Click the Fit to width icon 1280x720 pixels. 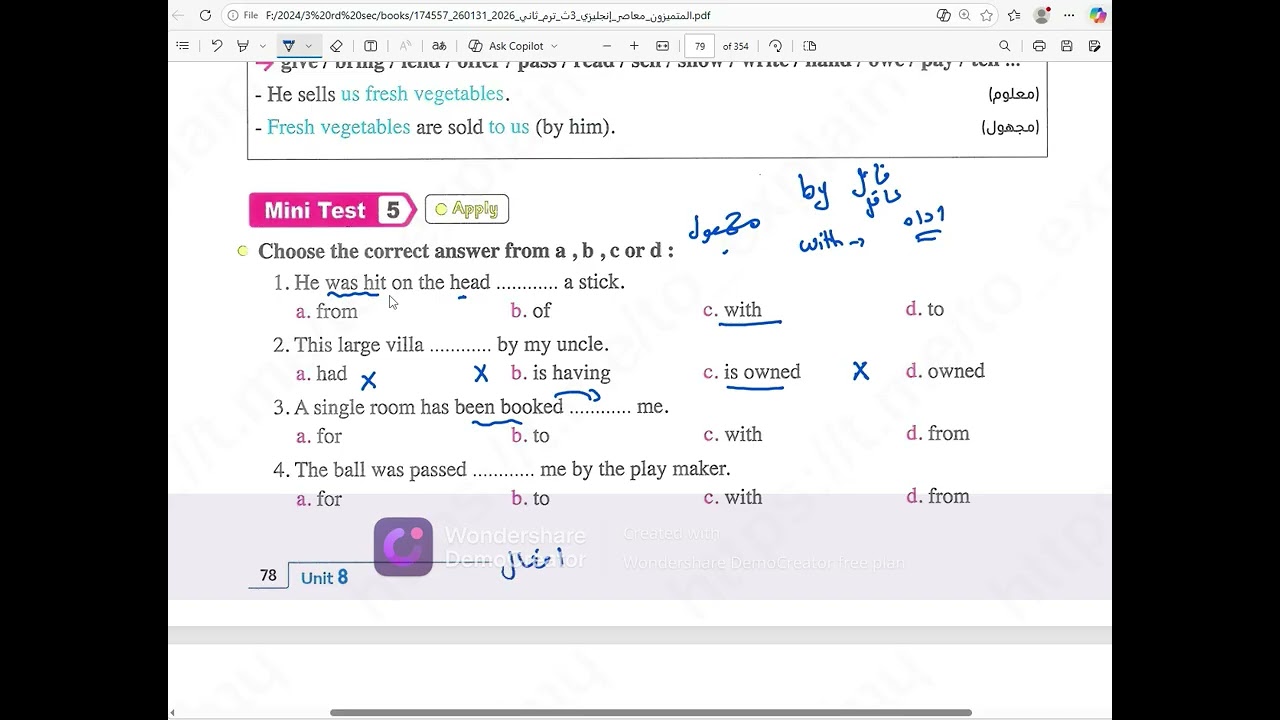(x=662, y=46)
